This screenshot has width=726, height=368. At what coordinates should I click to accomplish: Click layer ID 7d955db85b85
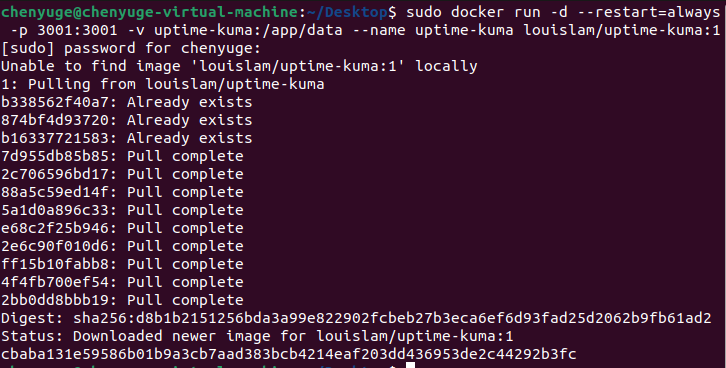point(55,156)
